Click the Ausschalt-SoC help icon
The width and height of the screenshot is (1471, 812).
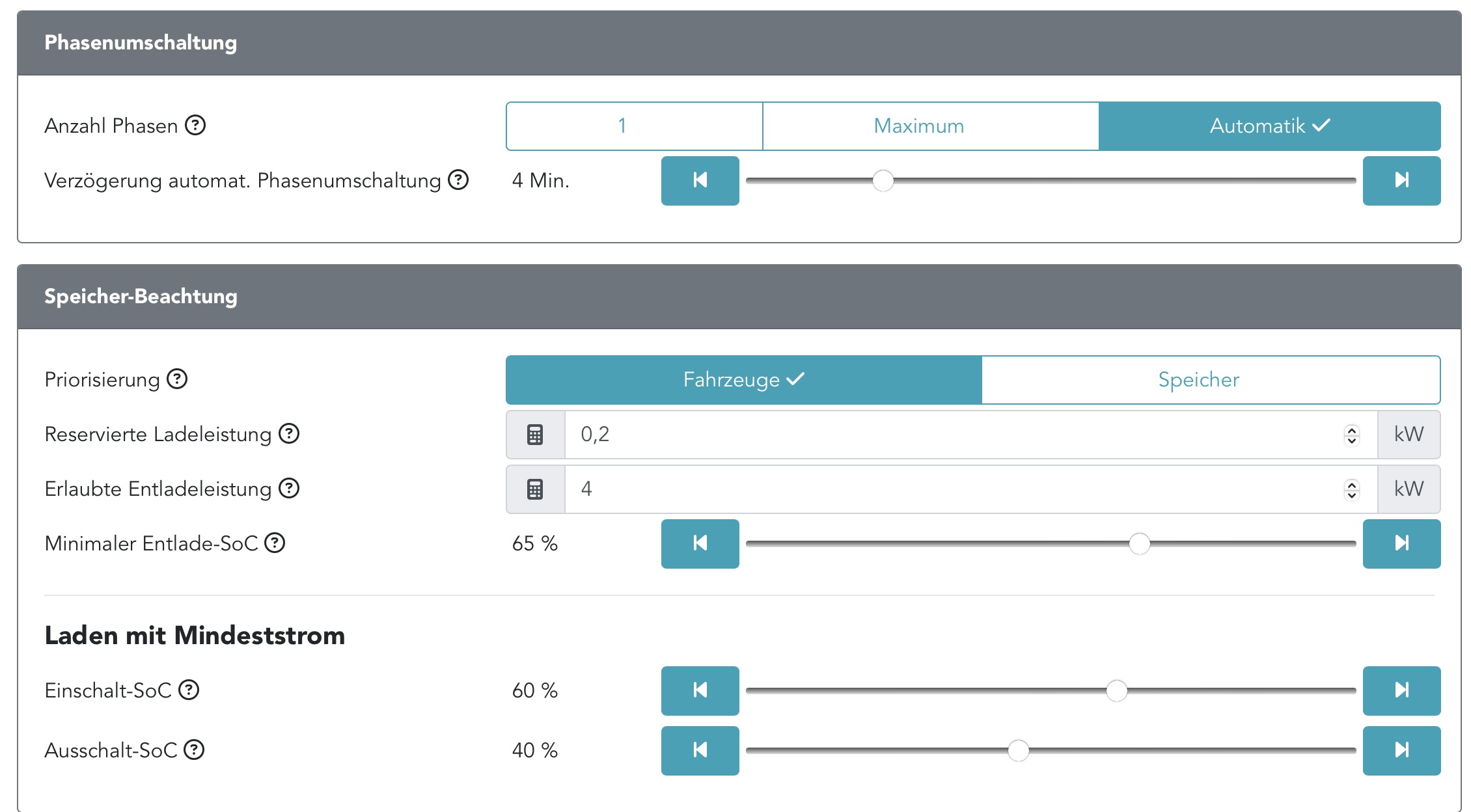point(194,750)
